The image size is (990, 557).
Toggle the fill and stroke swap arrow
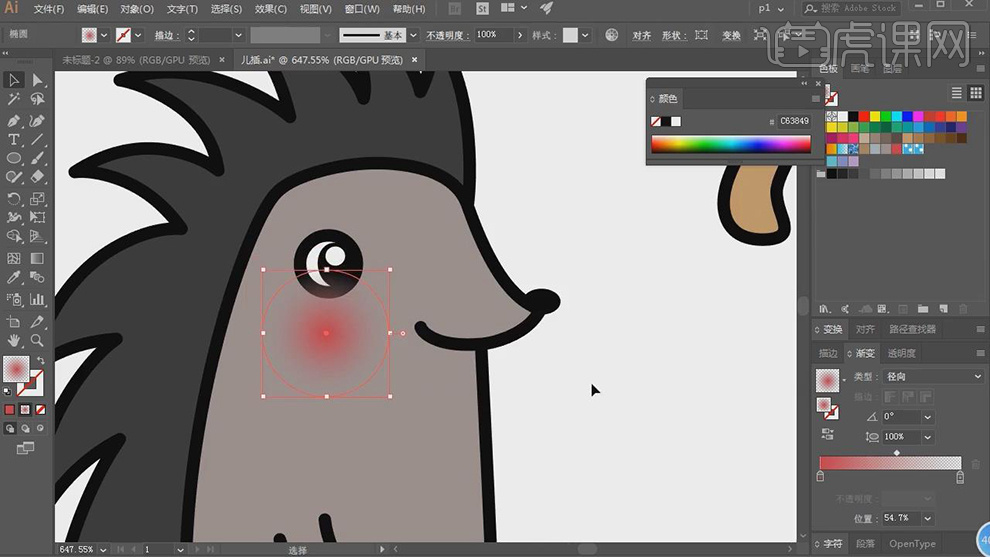point(41,361)
